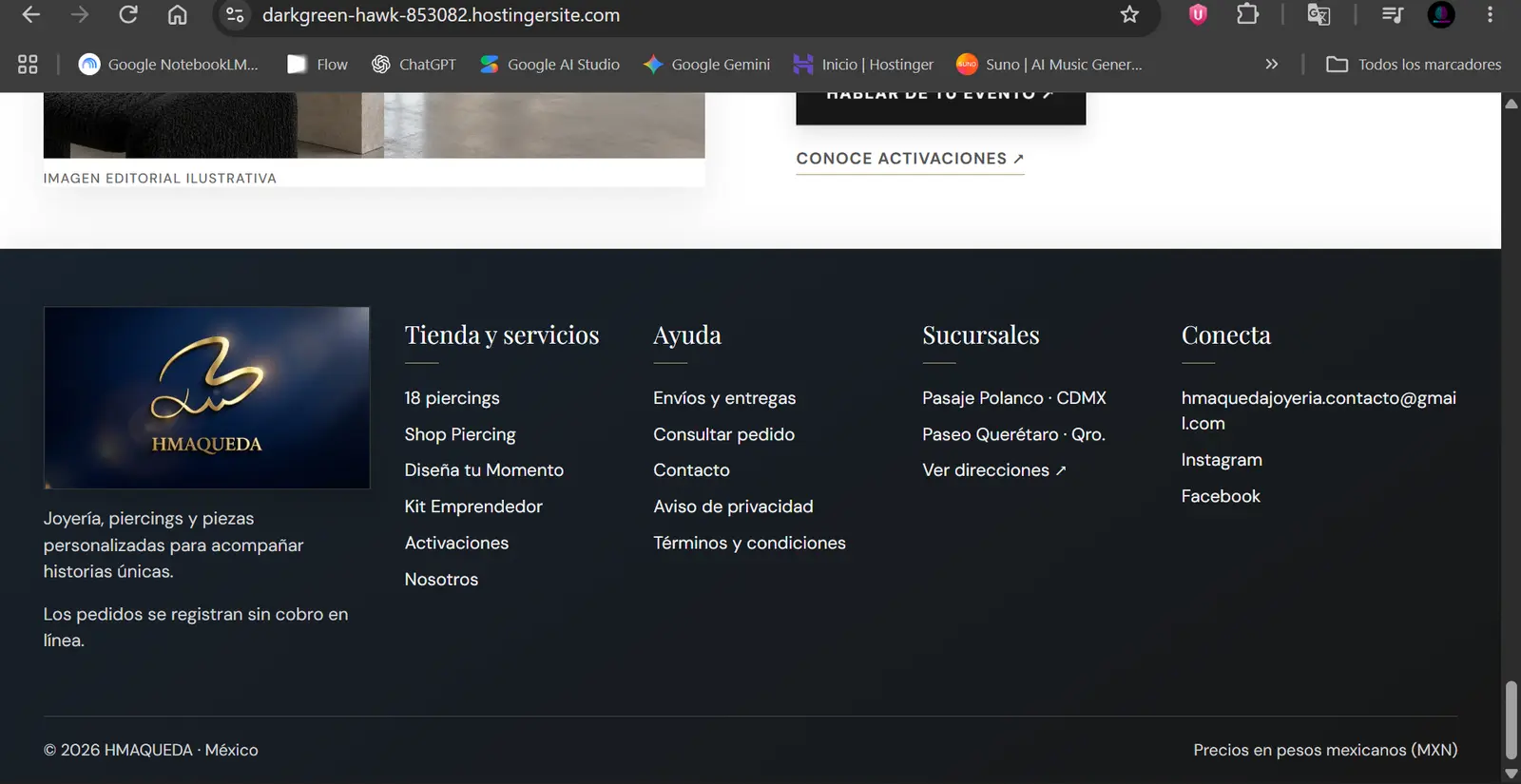Screen dimensions: 1521x784
Task: Open the Chrome three-dot menu
Action: [x=1490, y=14]
